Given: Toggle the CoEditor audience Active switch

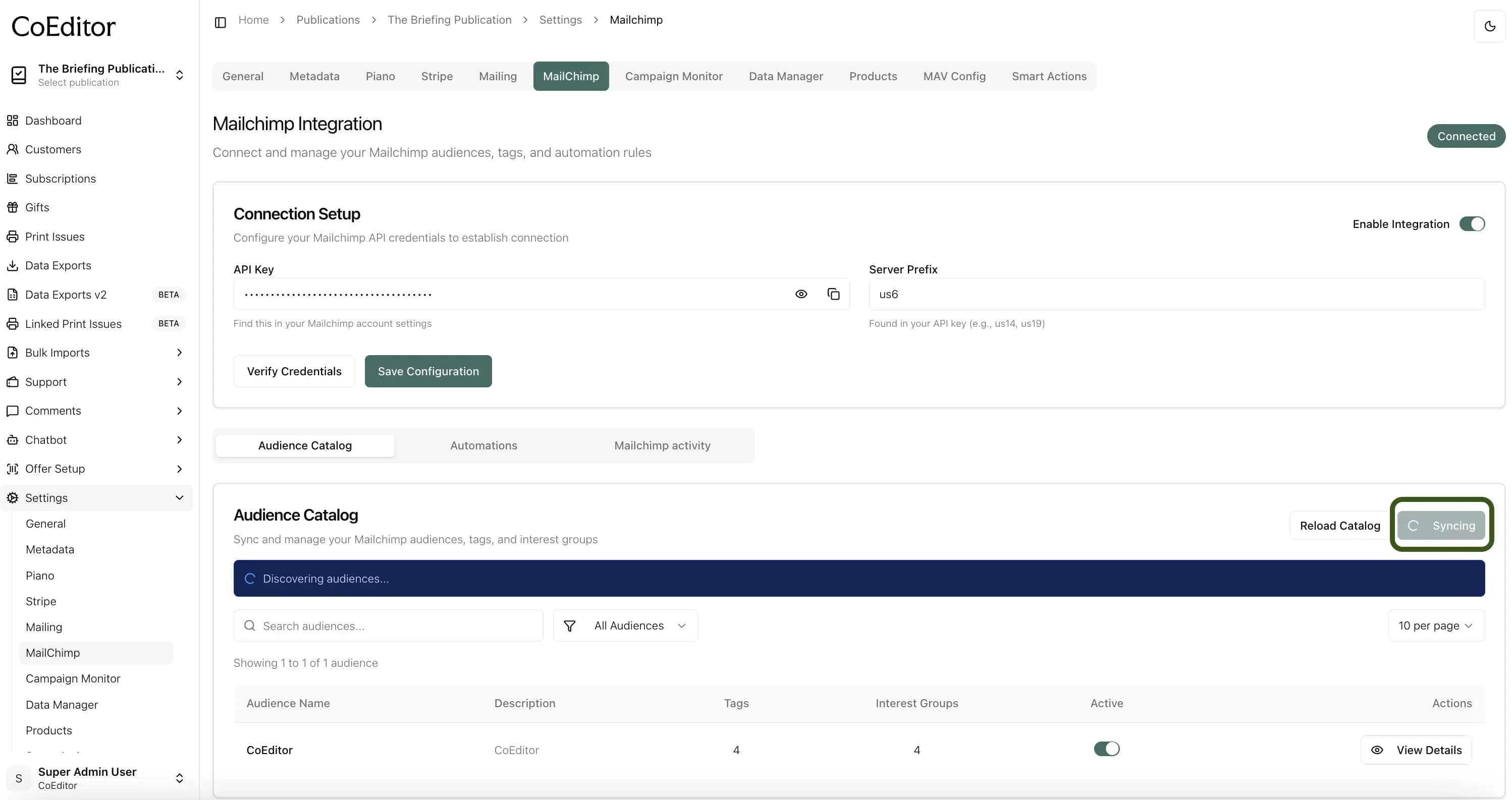Looking at the screenshot, I should [1106, 749].
